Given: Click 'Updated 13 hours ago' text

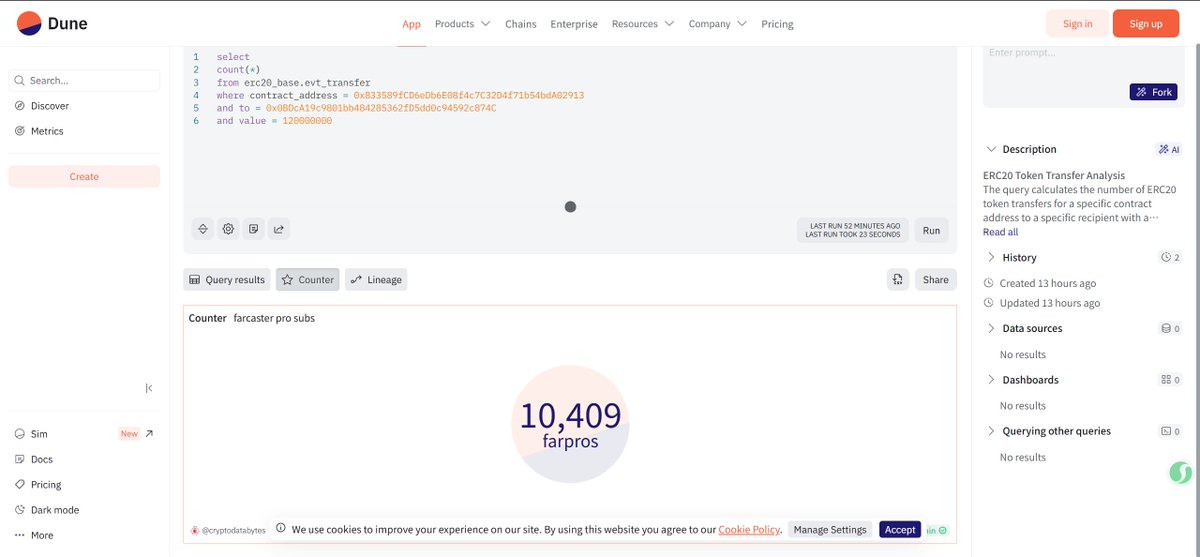Looking at the screenshot, I should (1049, 303).
